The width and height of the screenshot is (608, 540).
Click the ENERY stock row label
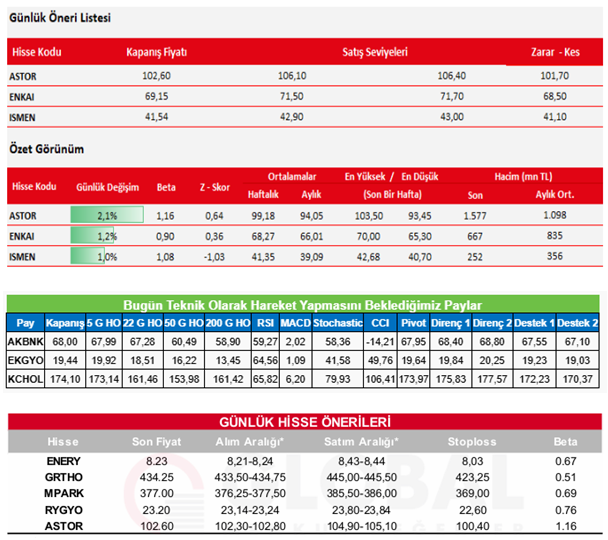[x=64, y=461]
